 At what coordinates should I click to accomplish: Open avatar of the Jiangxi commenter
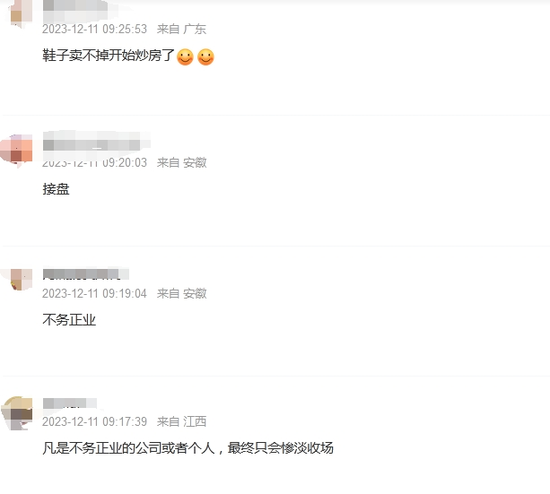pyautogui.click(x=17, y=413)
